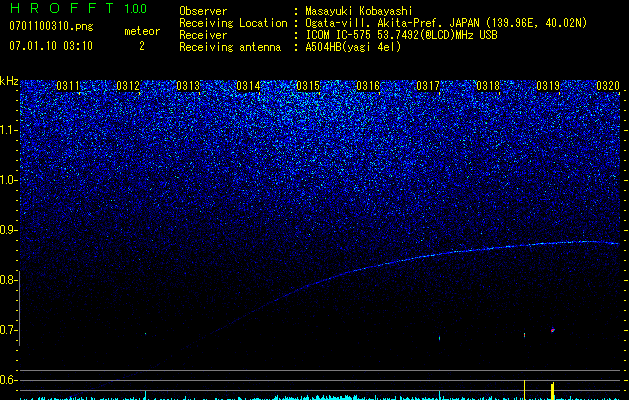Screen dimensions: 629x400
Task: Click the Receiving antenna label
Action: tap(230, 47)
